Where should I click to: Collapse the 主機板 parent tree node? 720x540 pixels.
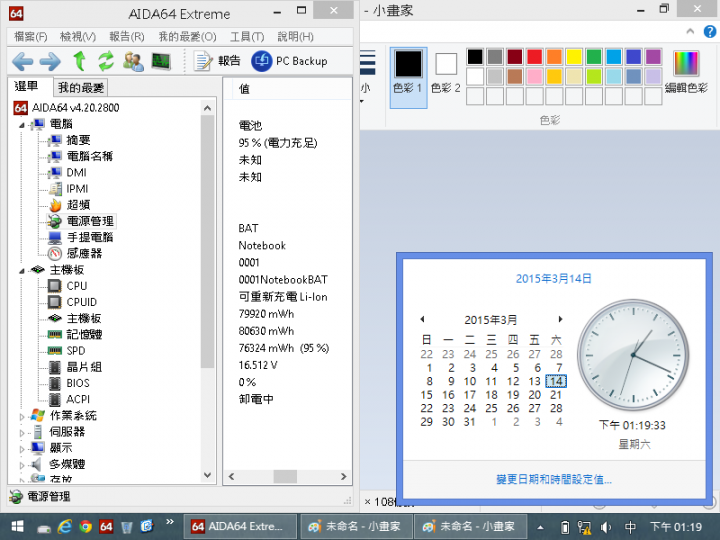click(22, 270)
